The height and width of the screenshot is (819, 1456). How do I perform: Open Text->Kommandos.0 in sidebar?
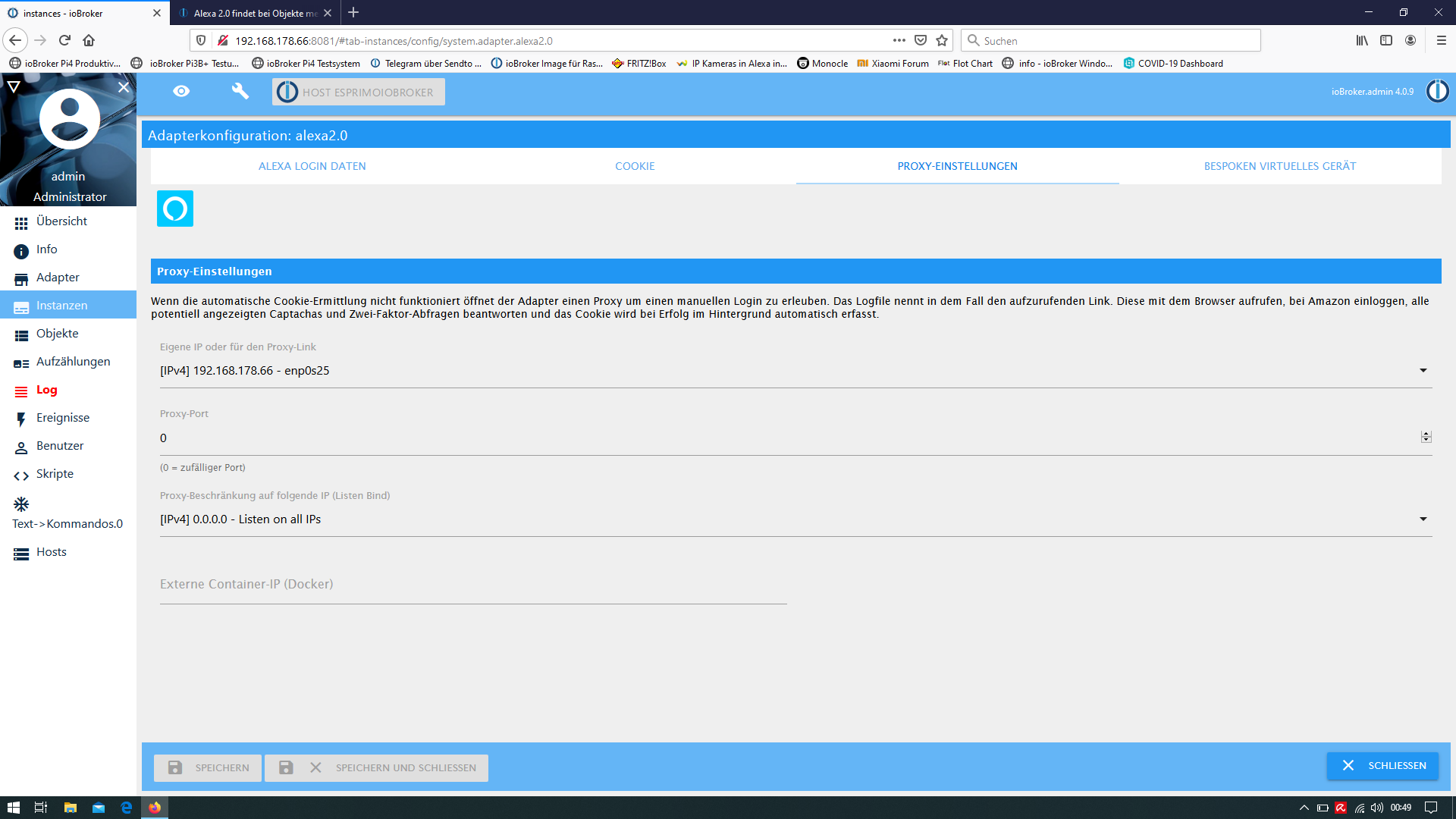68,513
